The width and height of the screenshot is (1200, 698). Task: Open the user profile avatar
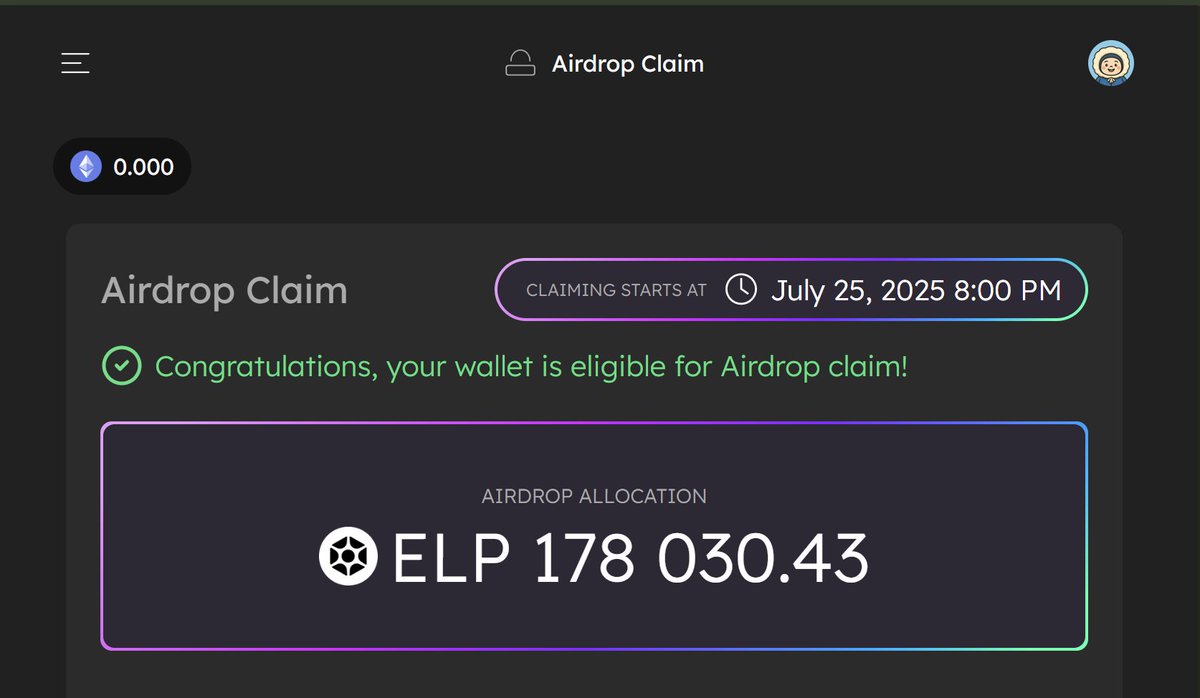(1111, 63)
